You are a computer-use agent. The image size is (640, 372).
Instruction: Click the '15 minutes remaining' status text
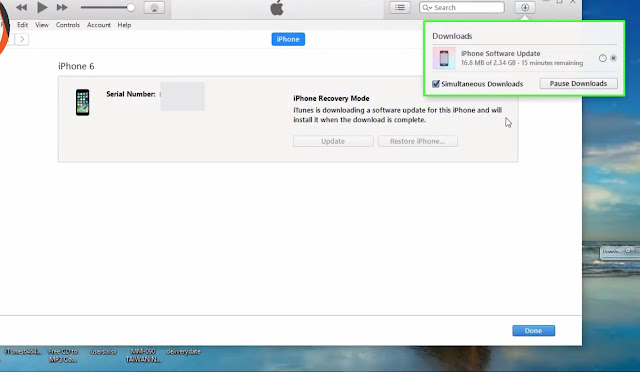(x=551, y=63)
